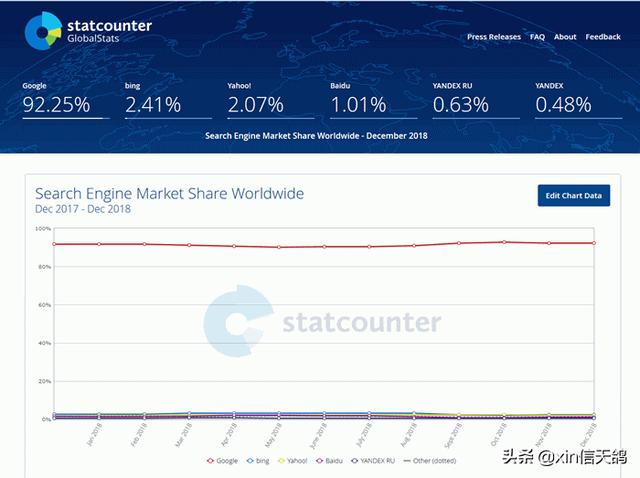640x478 pixels.
Task: Open the Press Releases link
Action: 494,37
